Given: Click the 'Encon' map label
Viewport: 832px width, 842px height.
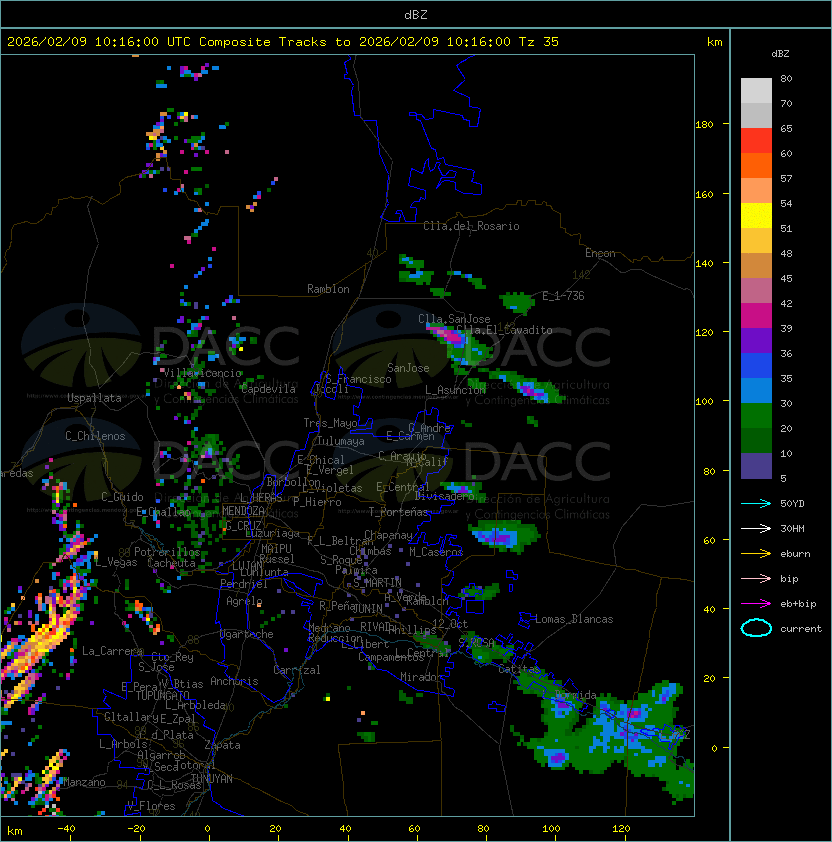Looking at the screenshot, I should click(600, 253).
